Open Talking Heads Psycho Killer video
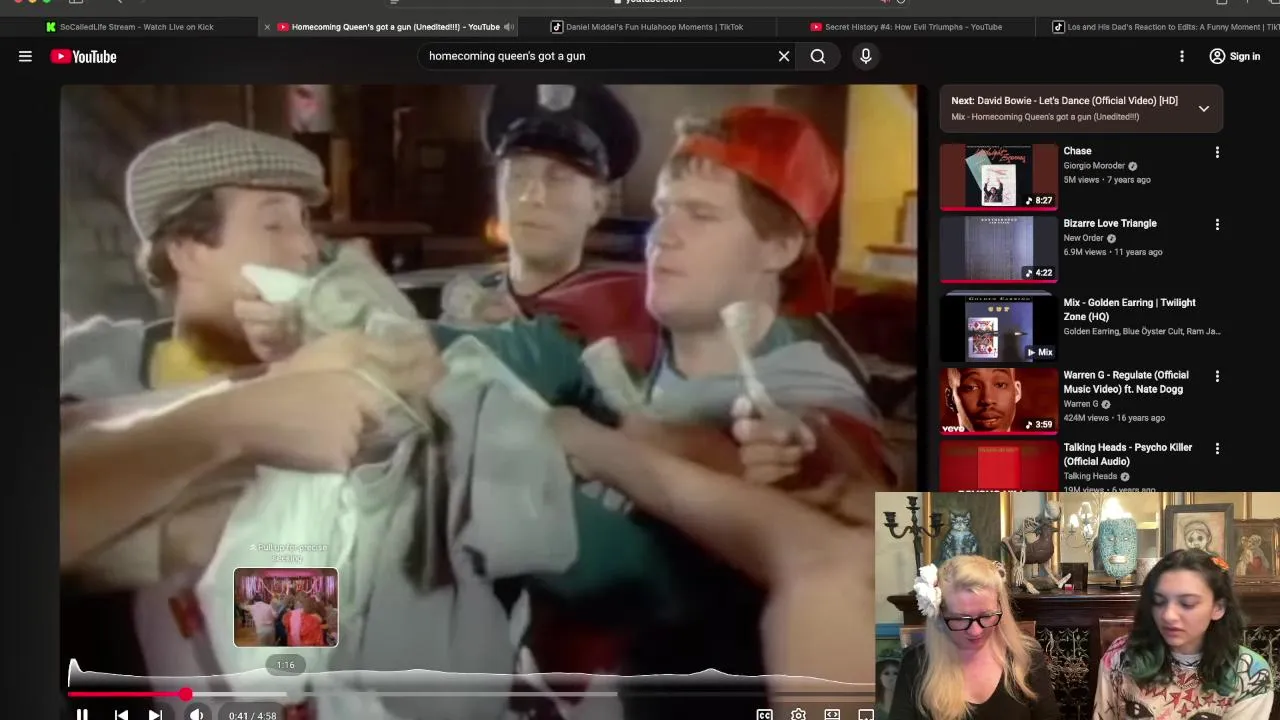This screenshot has width=1280, height=720. pos(1127,454)
